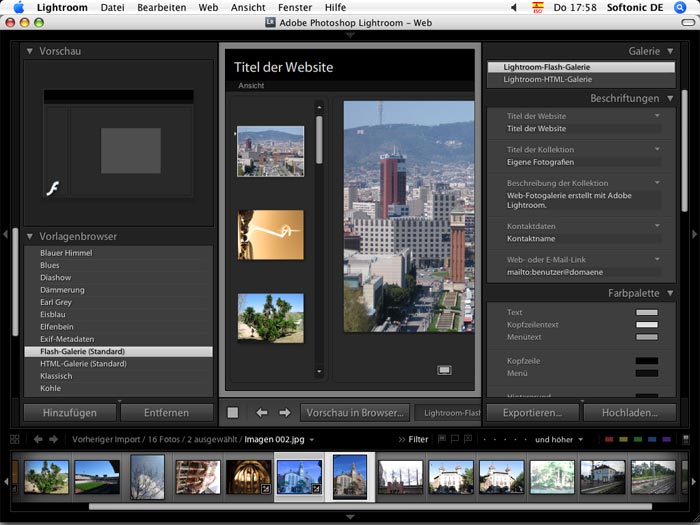This screenshot has width=700, height=525.
Task: Select Lightroom-HTML-Galerie in Galerie list
Action: [581, 79]
